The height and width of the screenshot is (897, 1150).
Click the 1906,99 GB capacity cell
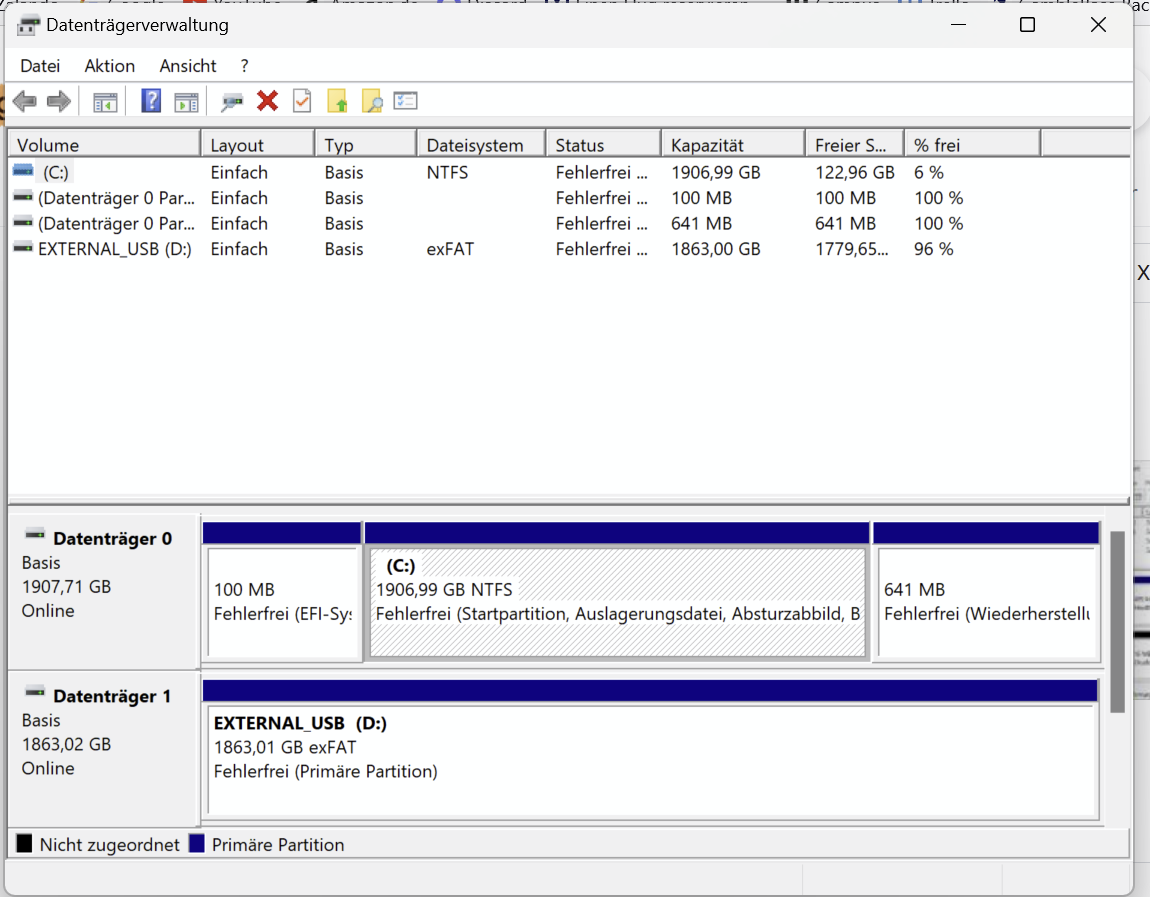click(716, 172)
